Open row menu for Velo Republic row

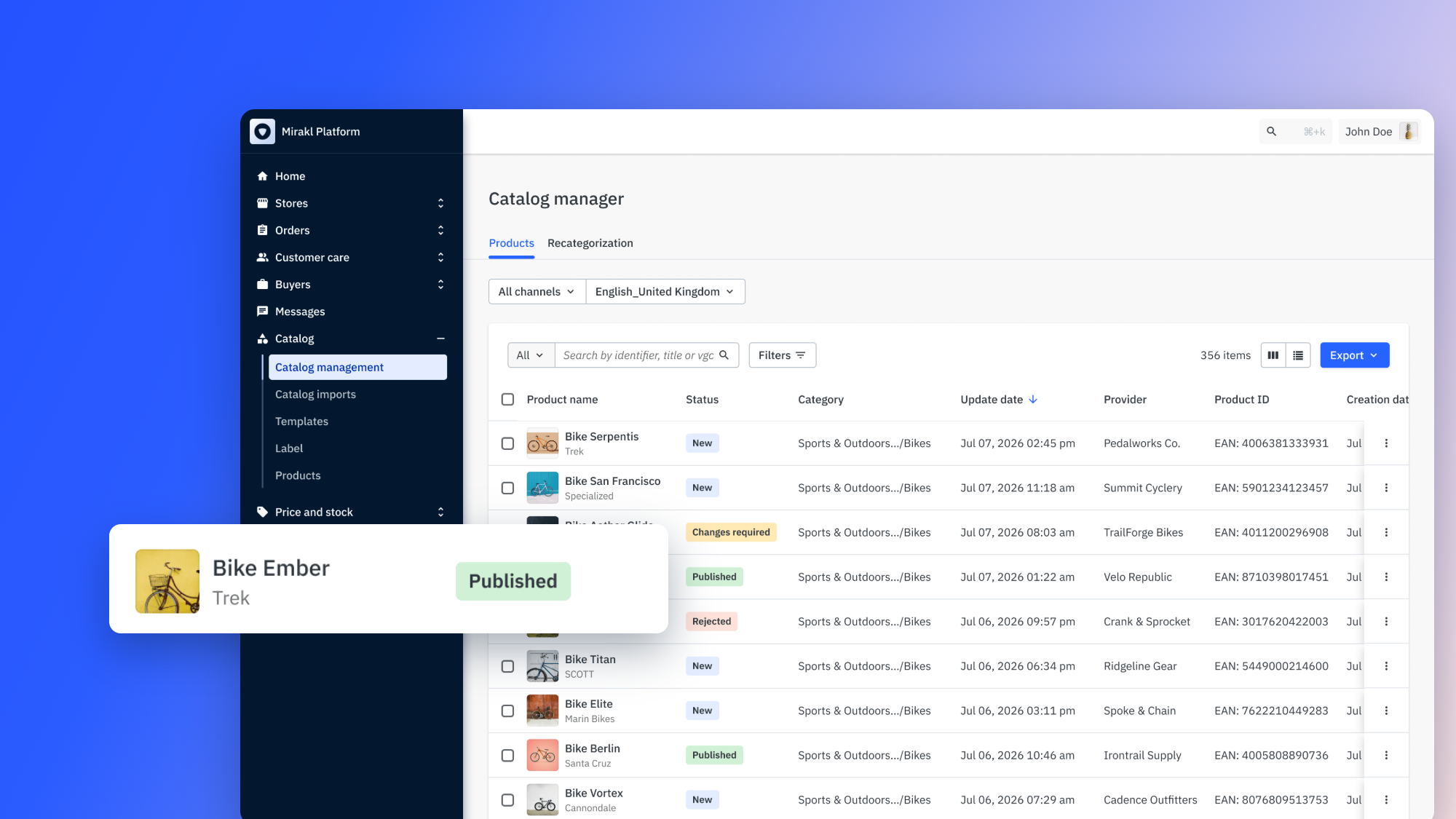[x=1386, y=577]
